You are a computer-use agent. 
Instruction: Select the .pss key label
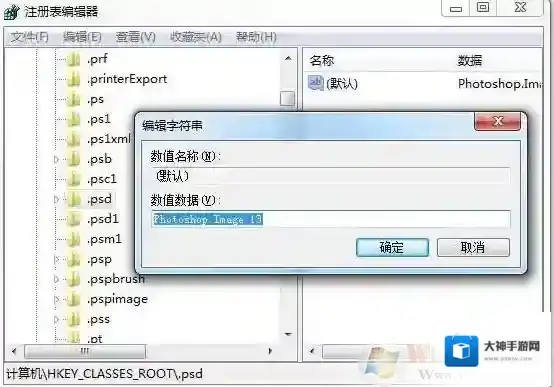[x=98, y=319]
